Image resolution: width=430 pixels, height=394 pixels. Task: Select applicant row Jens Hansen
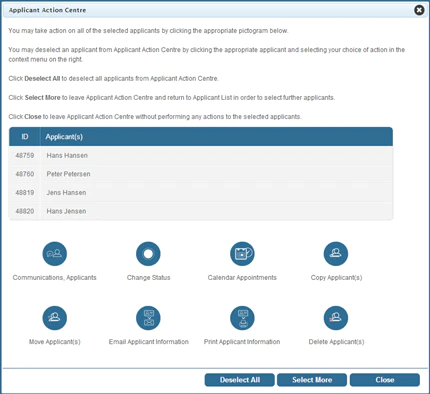click(x=201, y=193)
